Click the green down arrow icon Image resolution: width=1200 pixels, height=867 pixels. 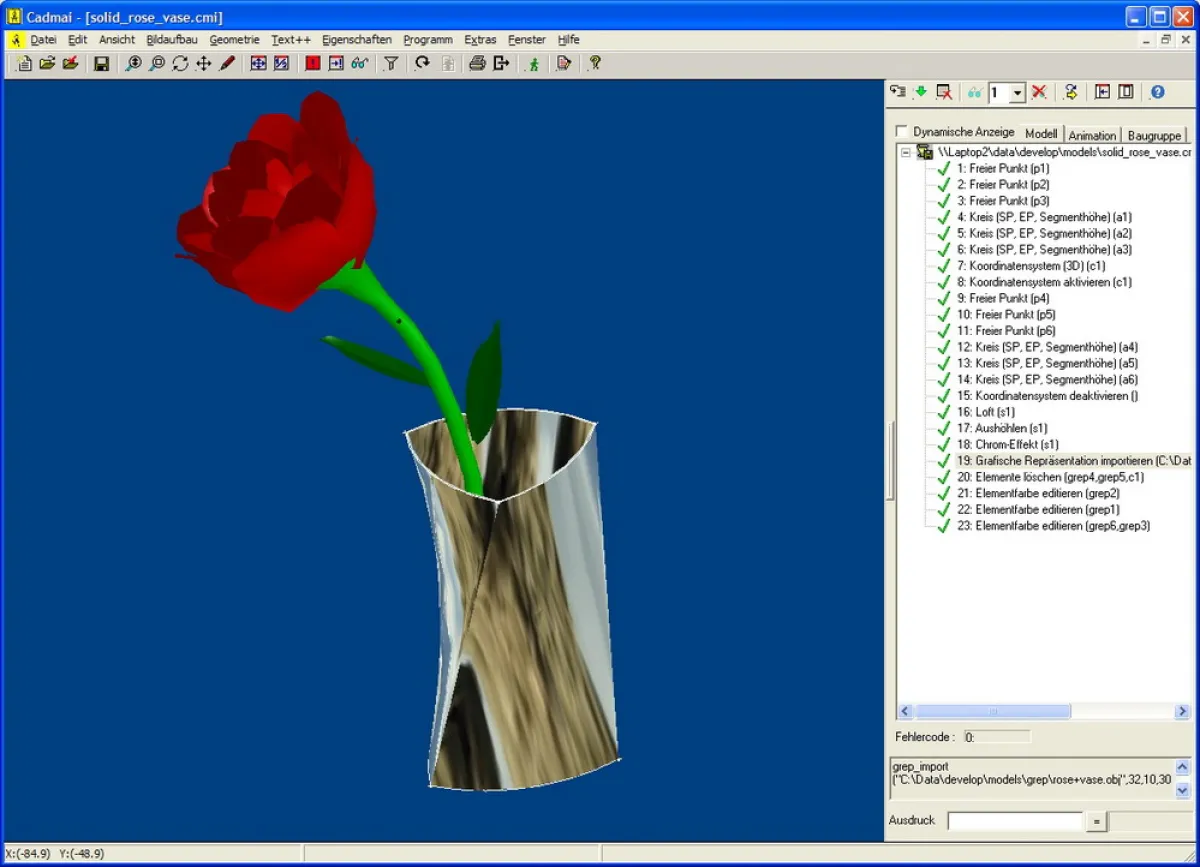click(920, 92)
